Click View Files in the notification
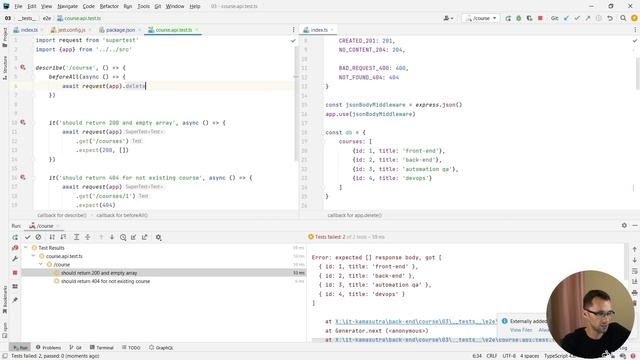The height and width of the screenshot is (360, 640). click(x=521, y=330)
